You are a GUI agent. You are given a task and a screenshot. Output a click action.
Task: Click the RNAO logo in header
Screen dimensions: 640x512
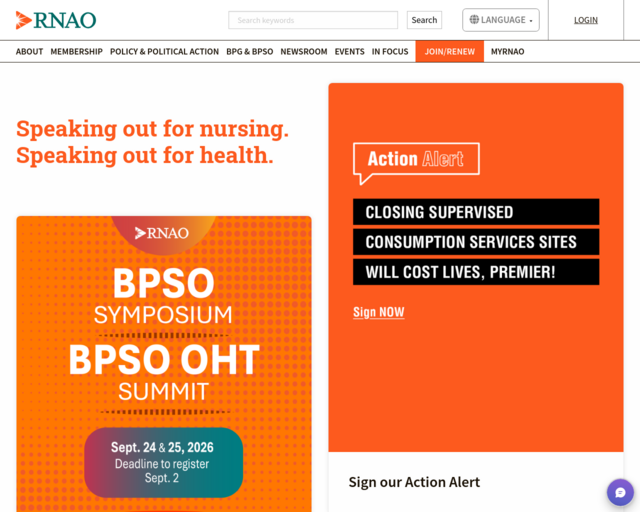(56, 20)
